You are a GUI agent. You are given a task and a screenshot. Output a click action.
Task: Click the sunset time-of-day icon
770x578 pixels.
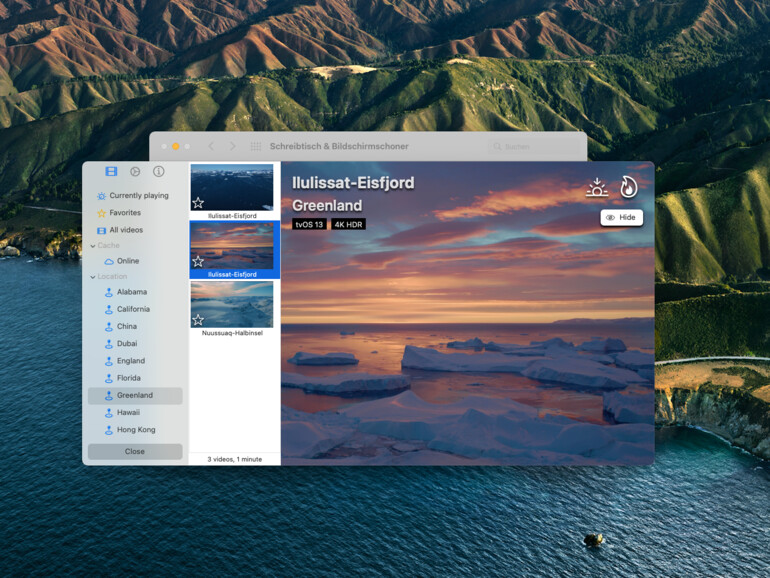(597, 188)
